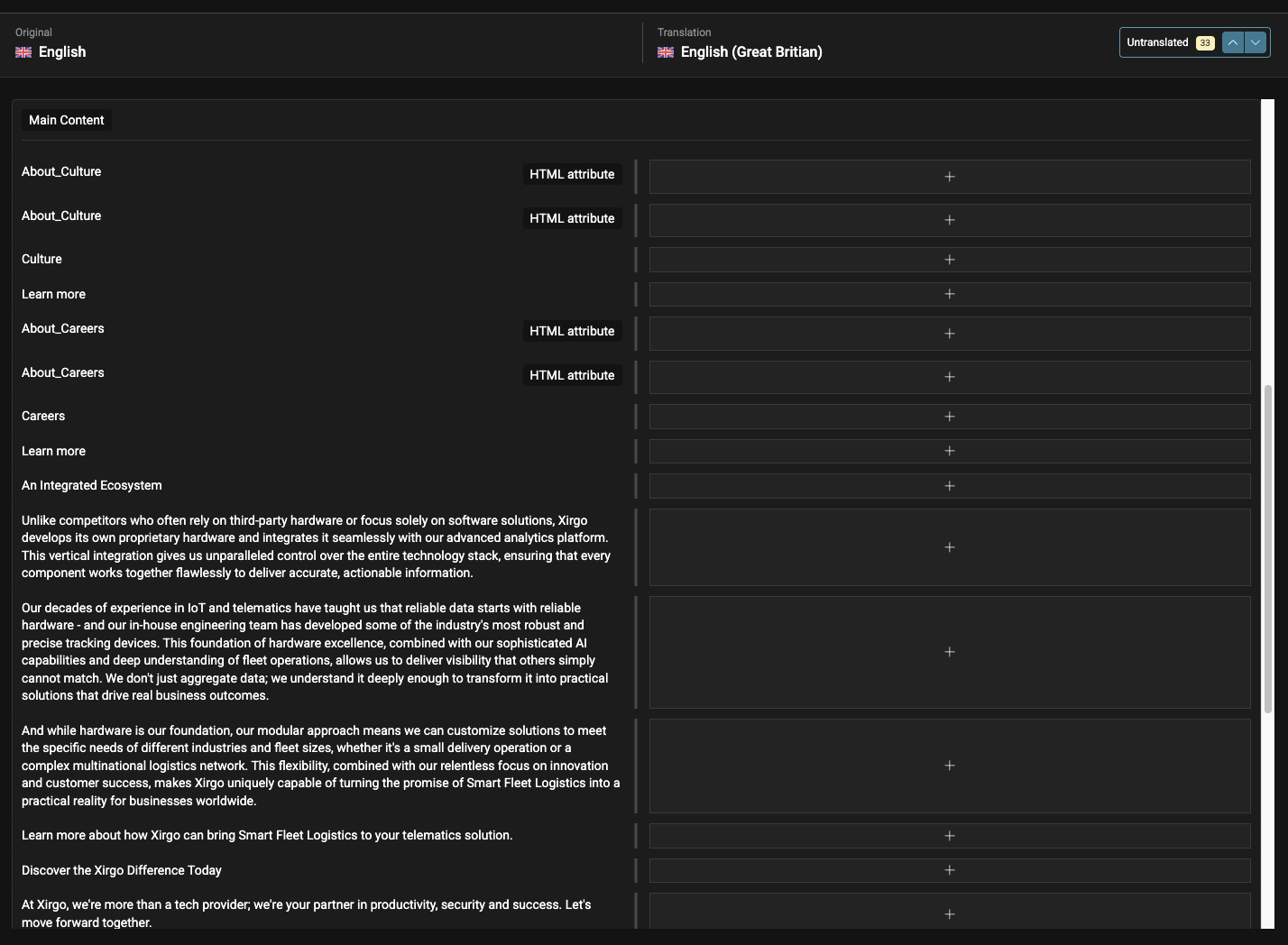Viewport: 1288px width, 945px height.
Task: Click the original 'English' language label
Action: pyautogui.click(x=62, y=52)
